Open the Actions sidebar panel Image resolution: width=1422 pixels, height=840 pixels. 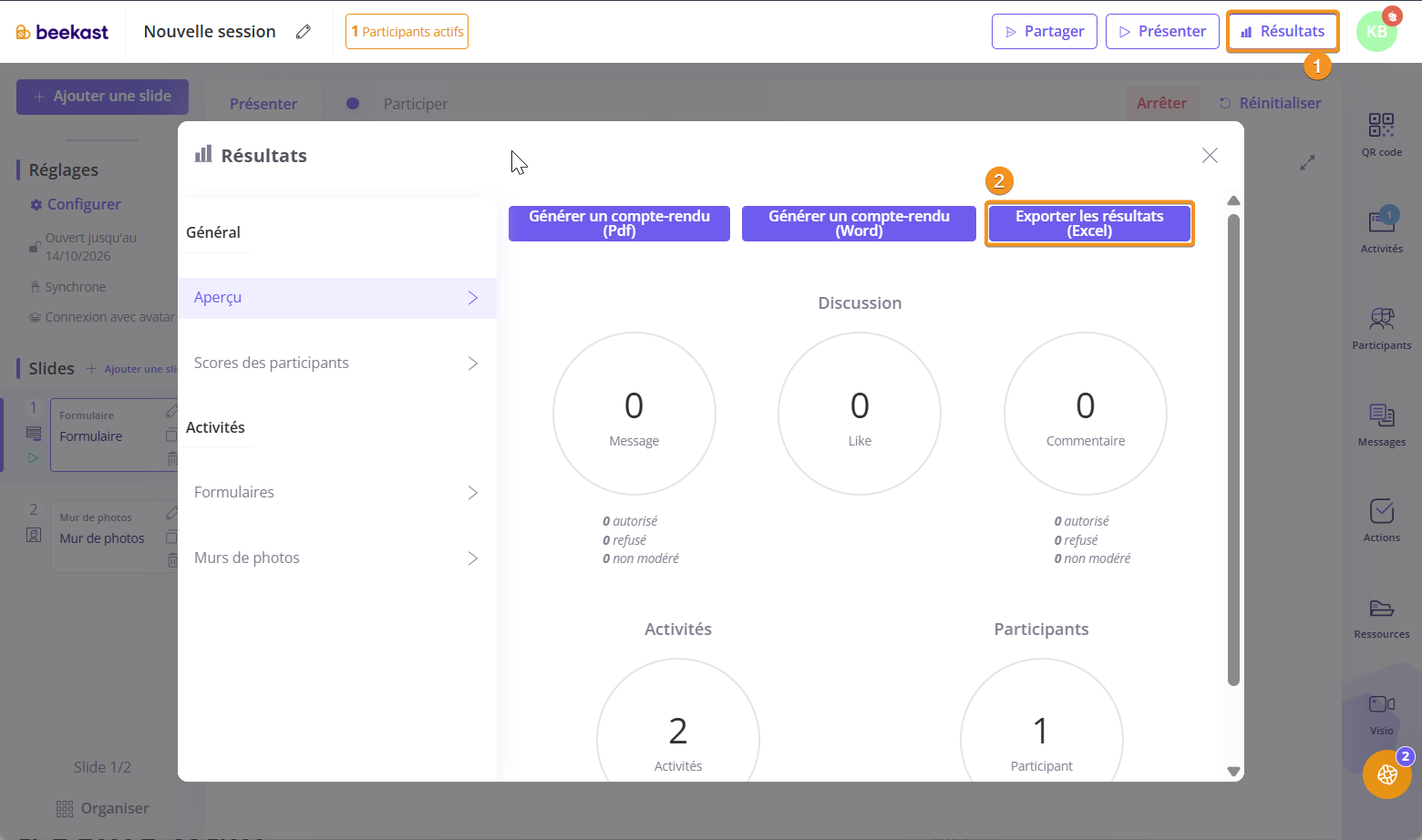pyautogui.click(x=1381, y=519)
